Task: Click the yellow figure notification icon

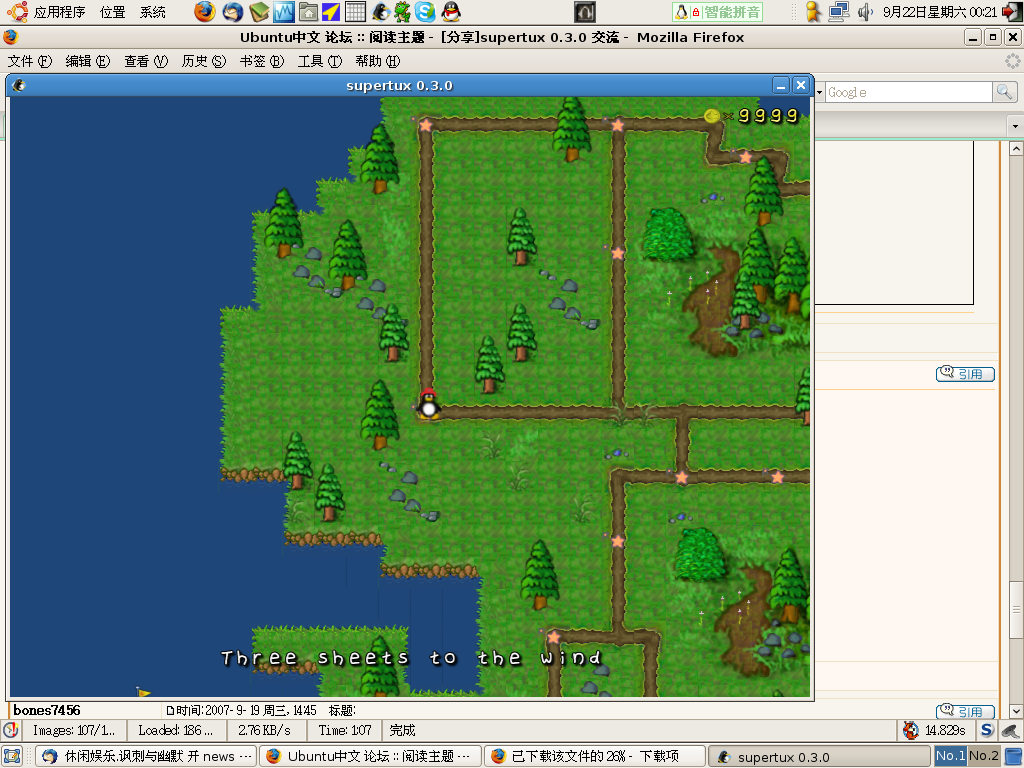Action: pos(813,12)
